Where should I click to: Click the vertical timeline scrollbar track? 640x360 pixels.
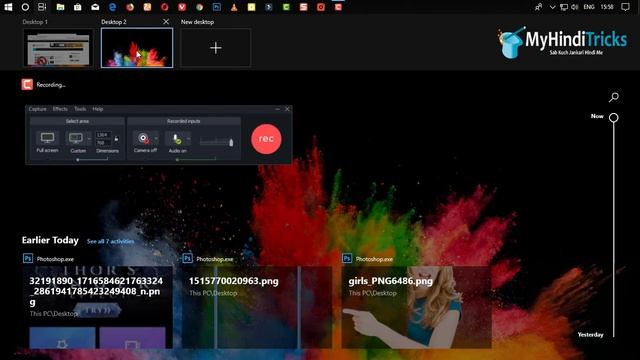point(613,229)
